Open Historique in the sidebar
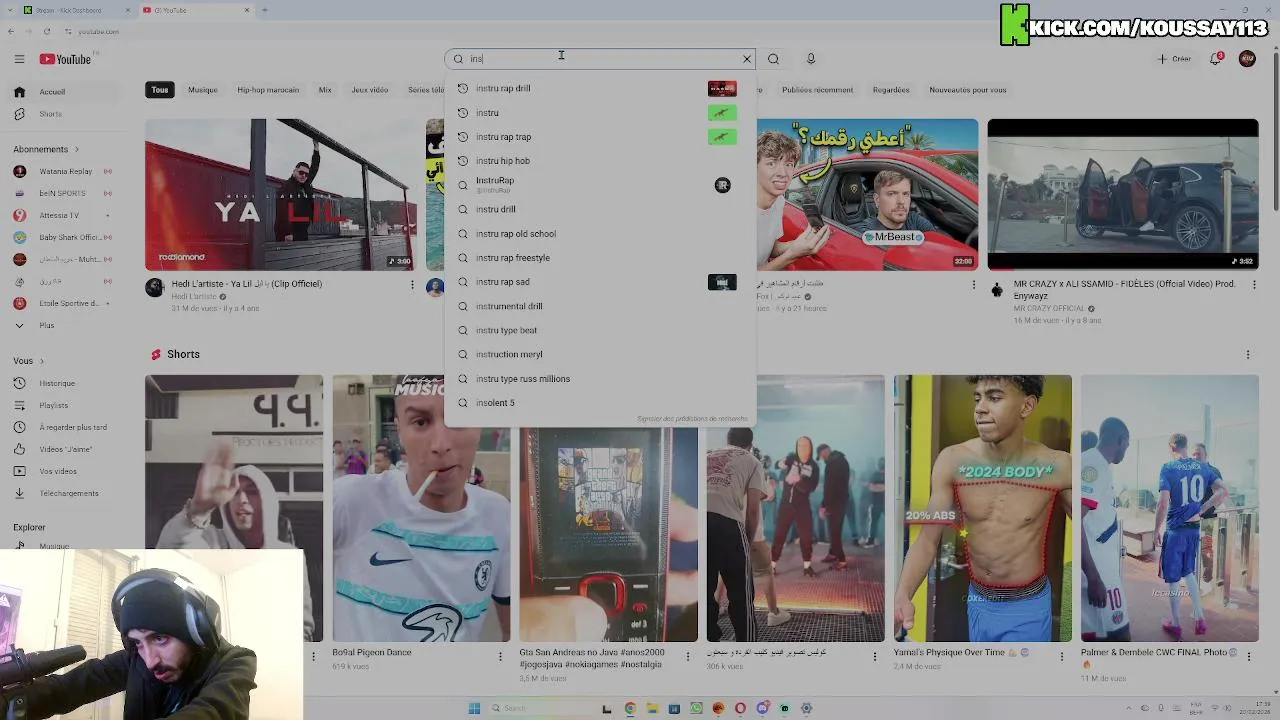The width and height of the screenshot is (1280, 720). coord(65,383)
